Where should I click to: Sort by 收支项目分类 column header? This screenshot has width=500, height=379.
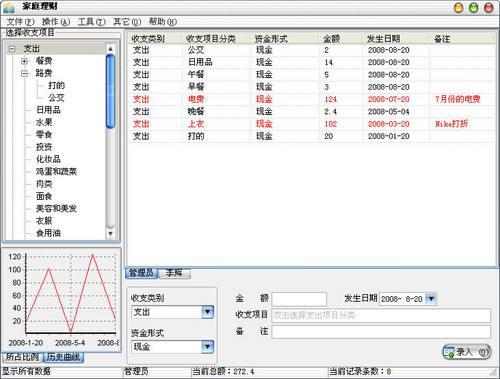pyautogui.click(x=216, y=39)
